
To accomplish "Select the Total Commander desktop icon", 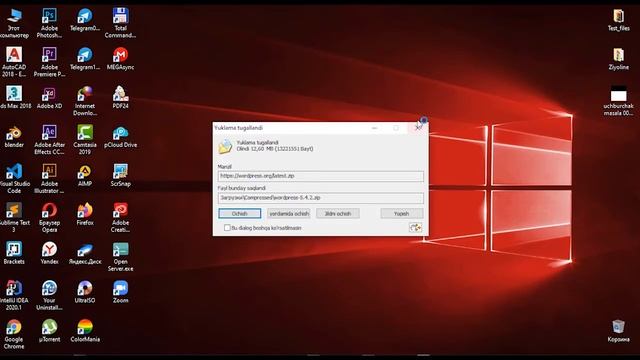I will [x=120, y=23].
